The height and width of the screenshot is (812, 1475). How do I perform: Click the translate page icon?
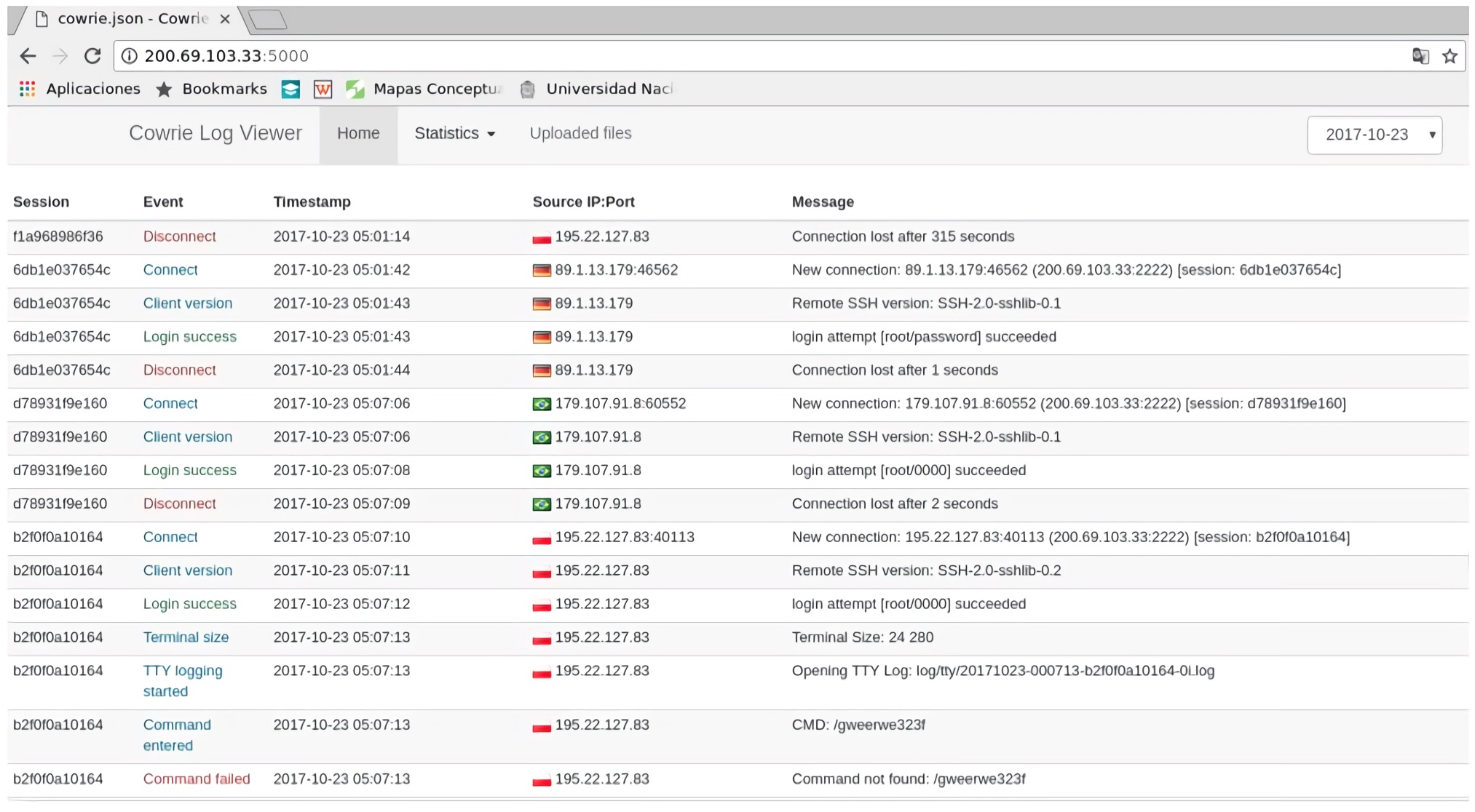(1420, 56)
